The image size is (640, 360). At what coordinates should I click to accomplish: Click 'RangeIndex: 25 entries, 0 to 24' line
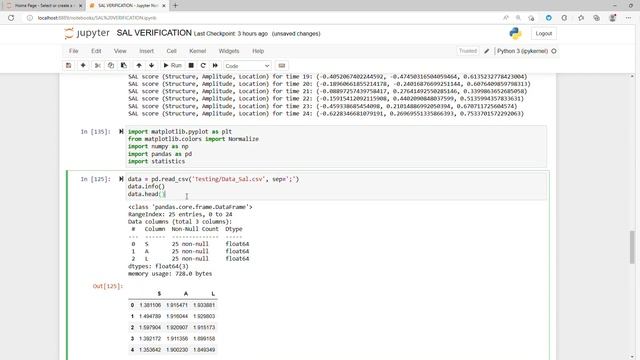pyautogui.click(x=180, y=214)
